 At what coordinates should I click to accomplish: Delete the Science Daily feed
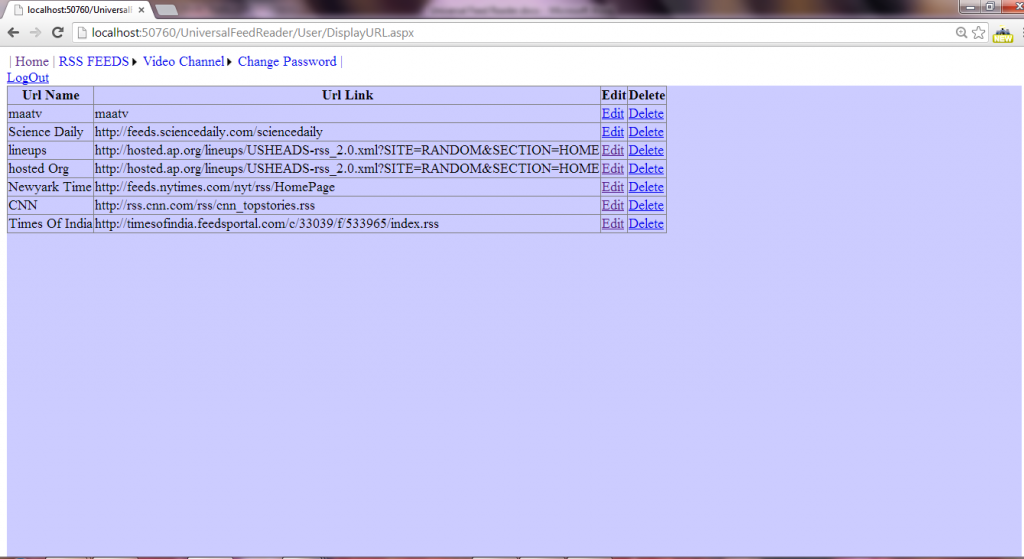coord(646,132)
